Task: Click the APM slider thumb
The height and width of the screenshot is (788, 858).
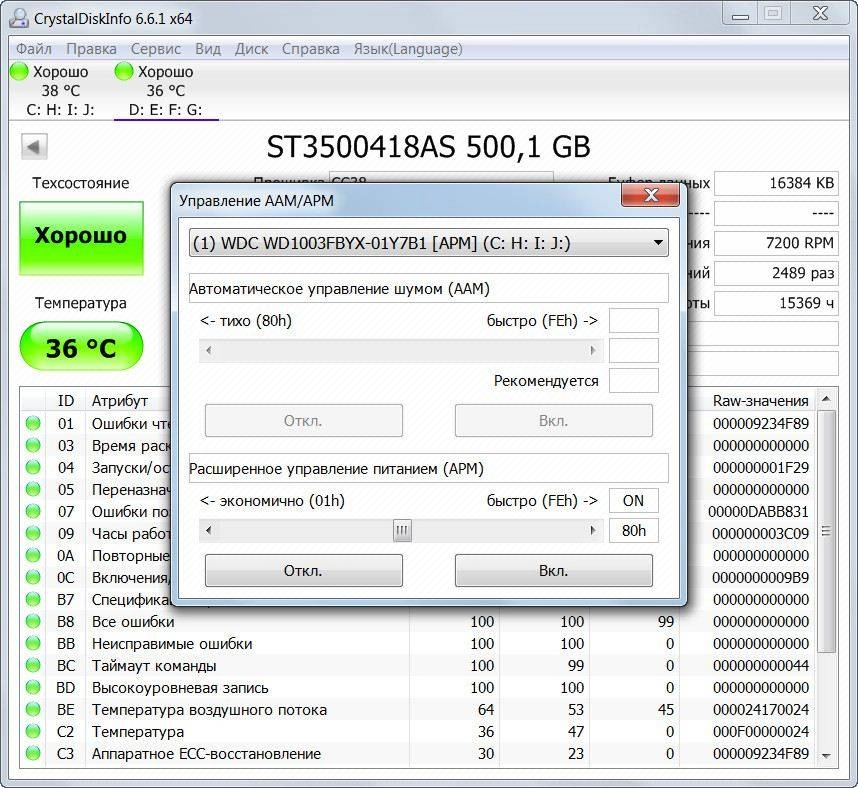Action: pyautogui.click(x=402, y=530)
